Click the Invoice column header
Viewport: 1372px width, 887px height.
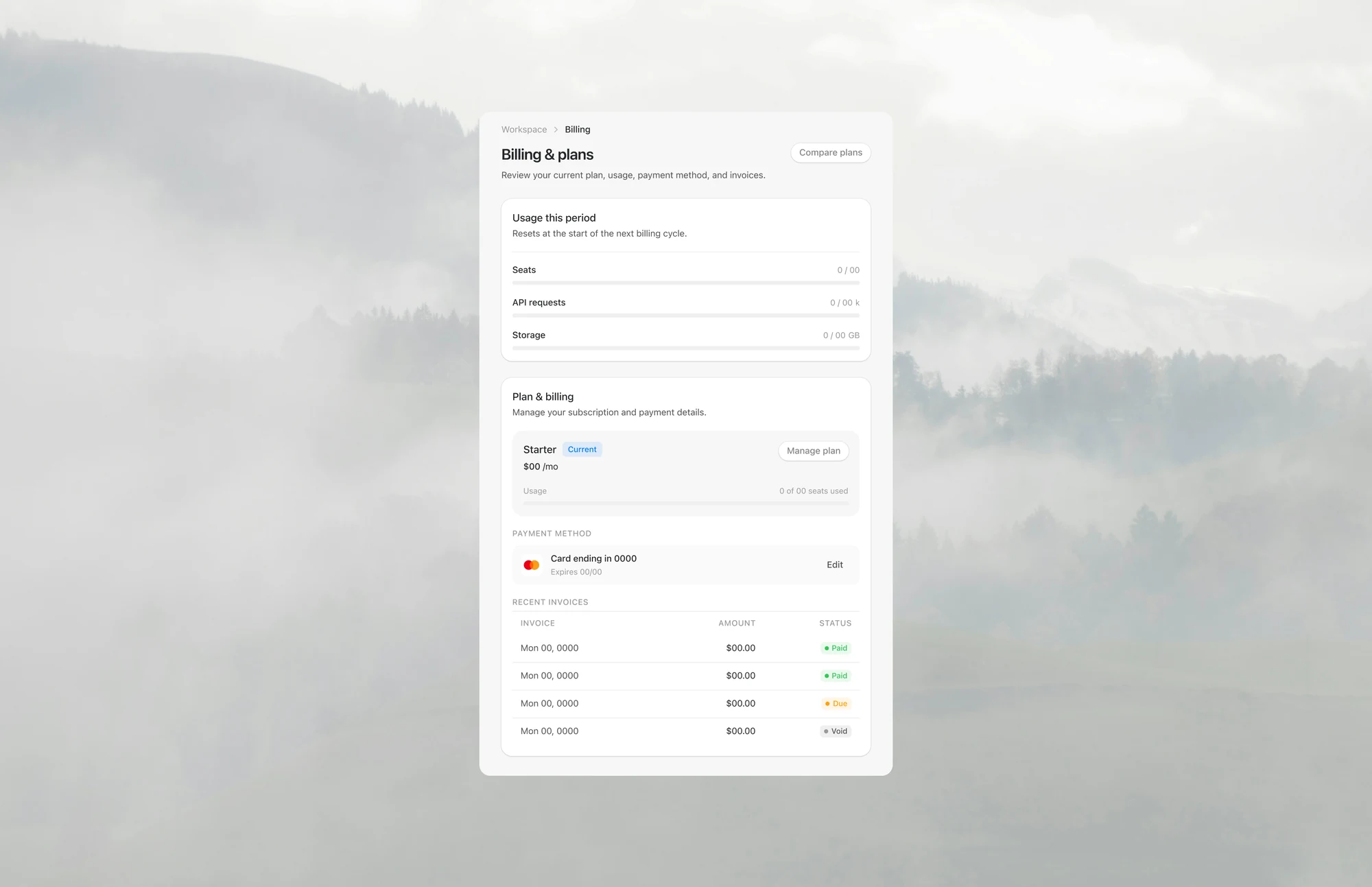coord(538,624)
